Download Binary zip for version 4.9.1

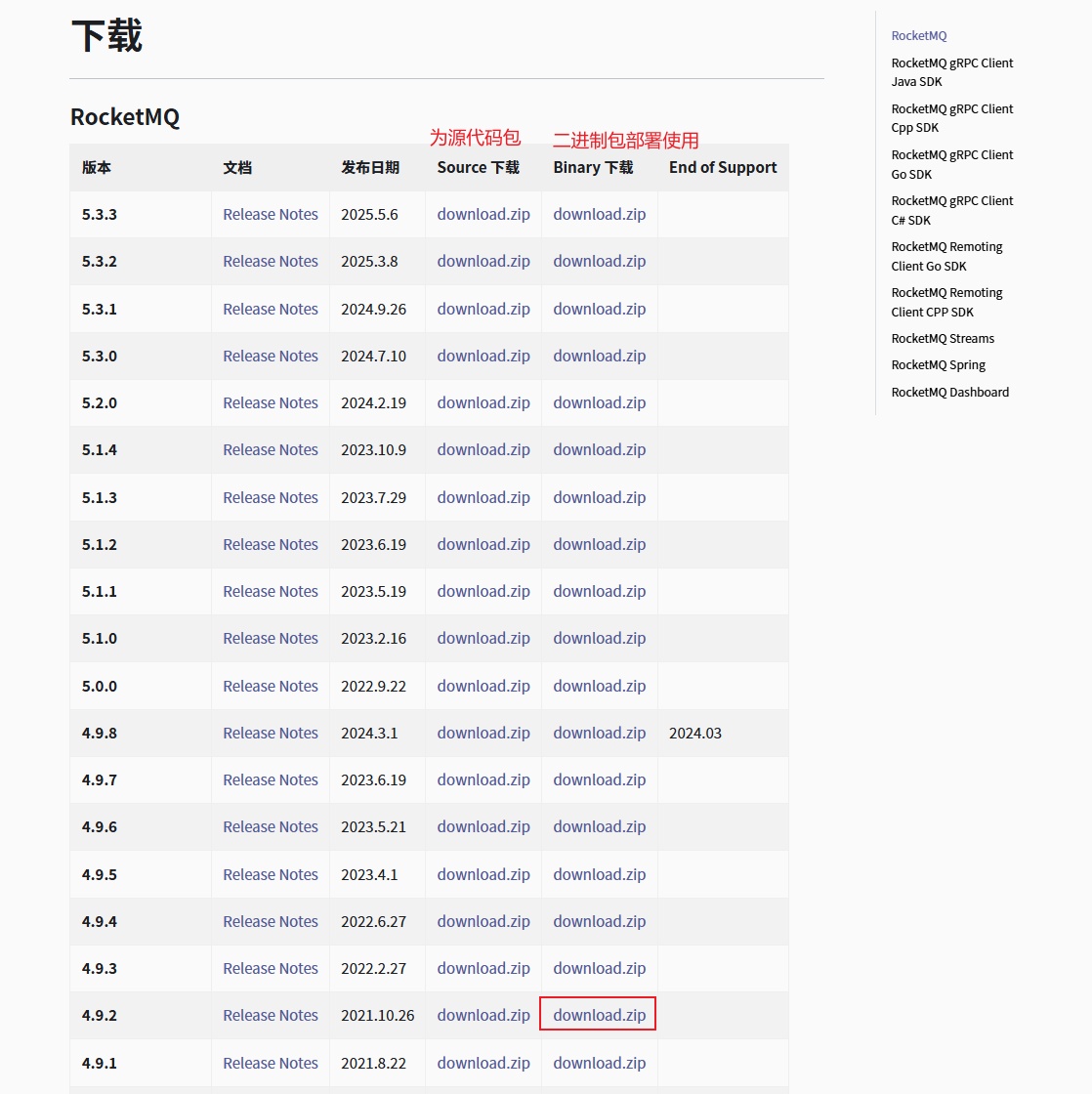point(600,1063)
